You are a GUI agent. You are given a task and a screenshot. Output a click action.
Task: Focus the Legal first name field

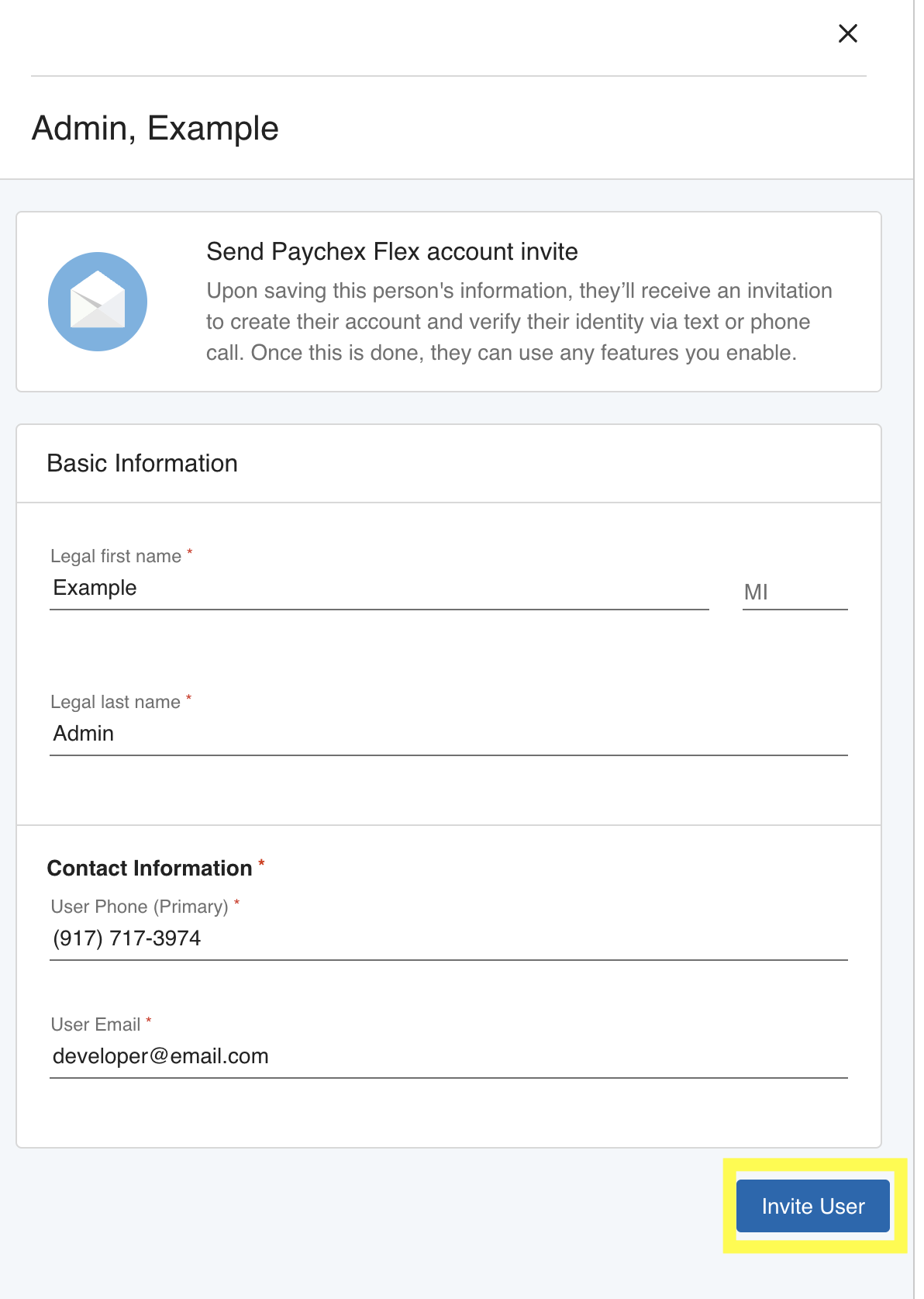(379, 589)
